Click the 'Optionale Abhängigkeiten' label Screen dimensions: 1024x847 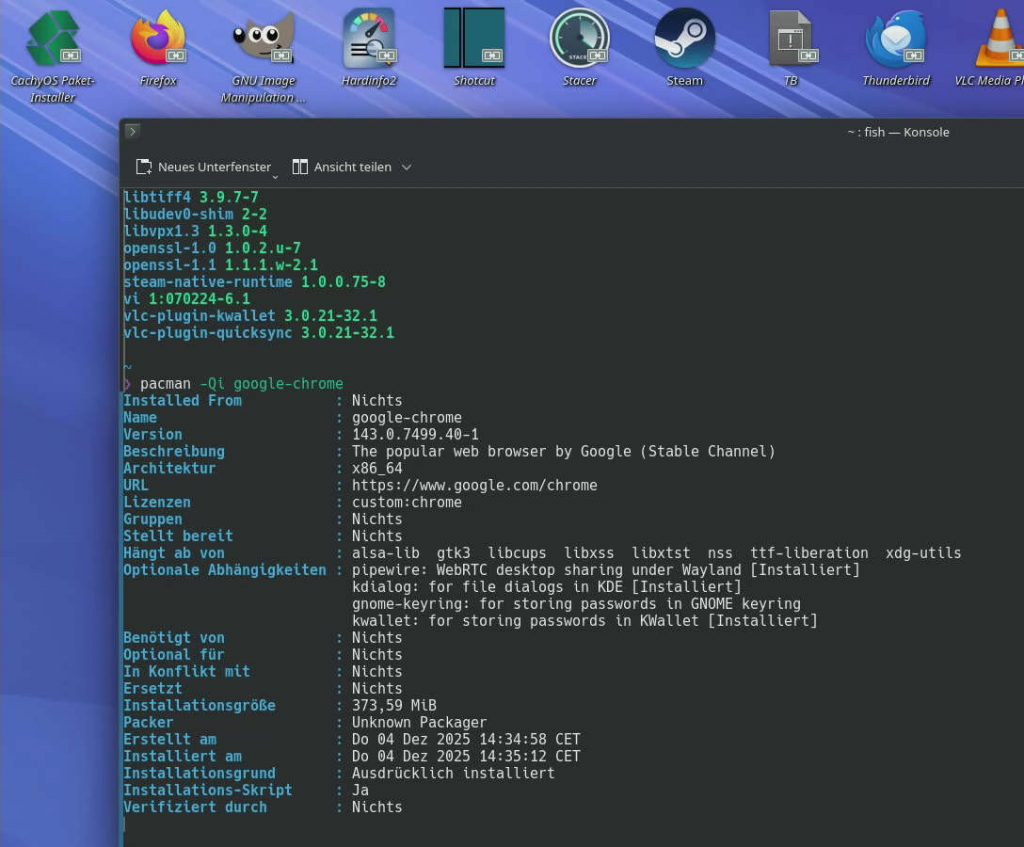(225, 570)
